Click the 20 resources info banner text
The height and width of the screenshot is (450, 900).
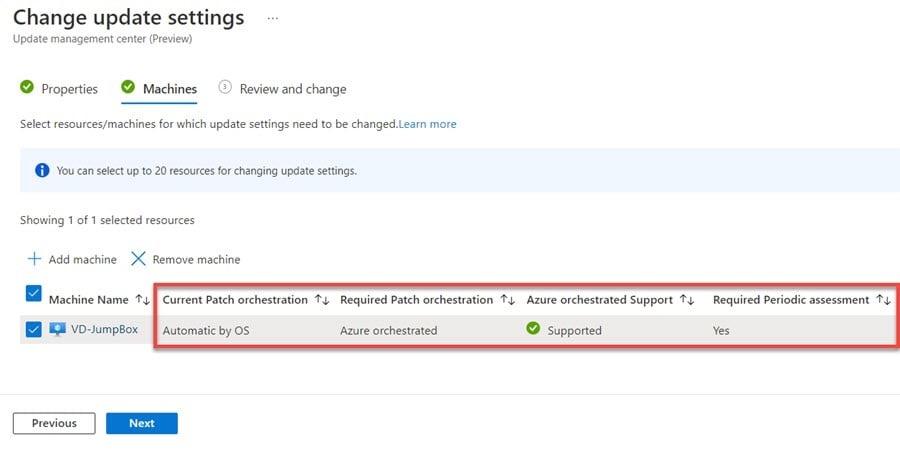pyautogui.click(x=207, y=170)
